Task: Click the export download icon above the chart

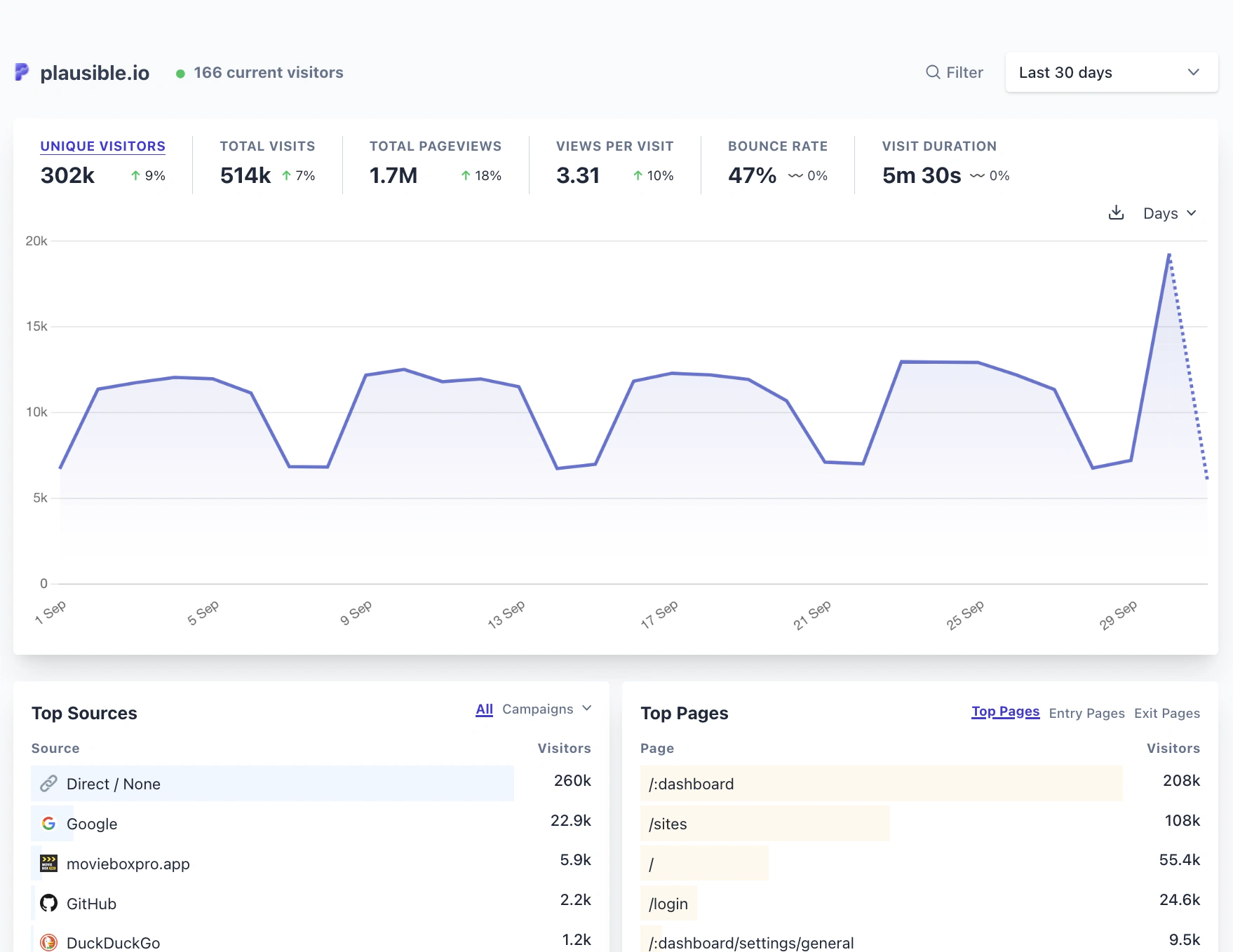Action: [x=1116, y=212]
